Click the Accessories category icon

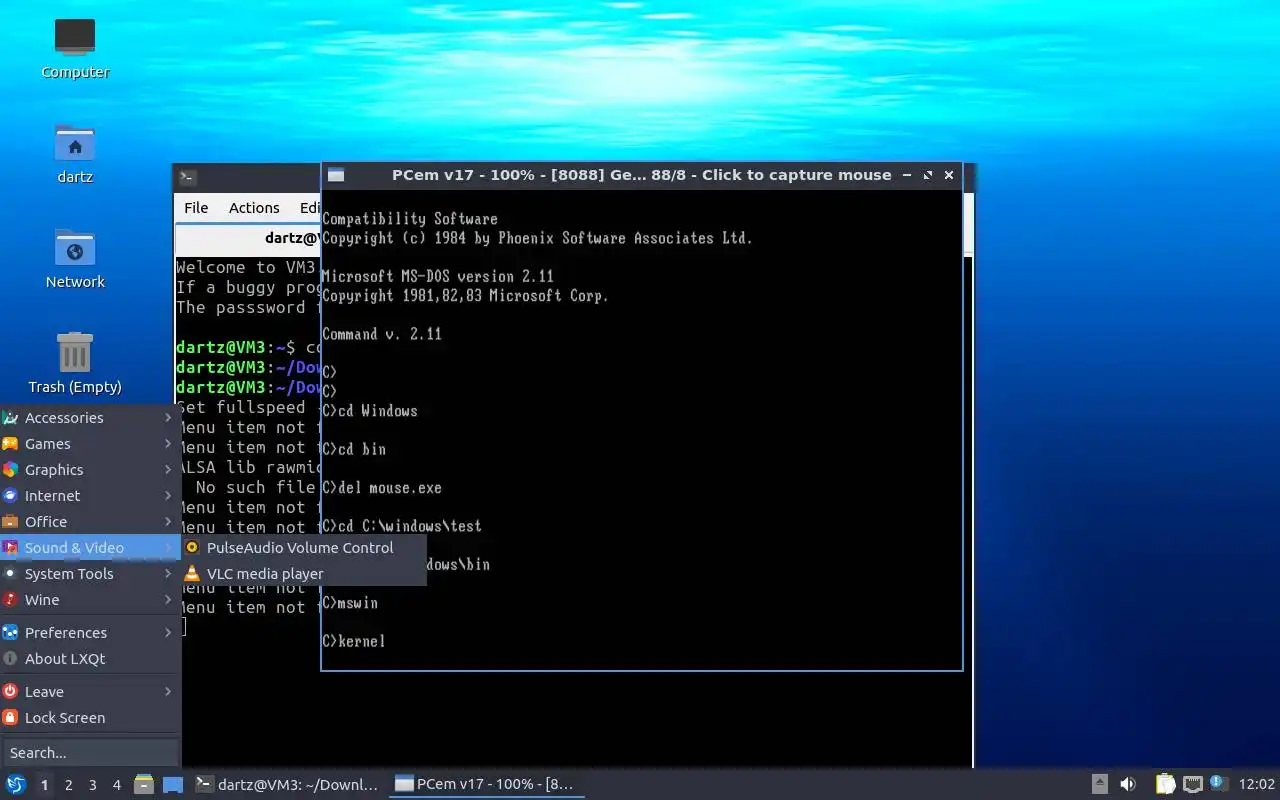click(x=10, y=418)
